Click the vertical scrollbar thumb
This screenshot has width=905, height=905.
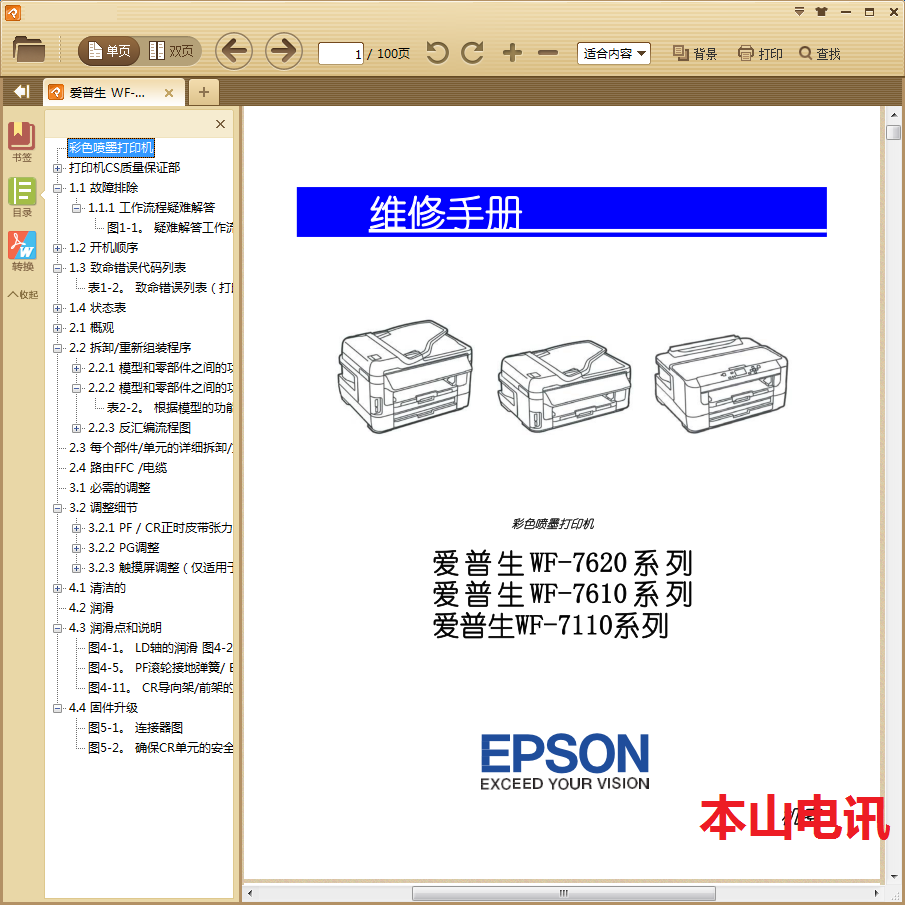(x=893, y=132)
